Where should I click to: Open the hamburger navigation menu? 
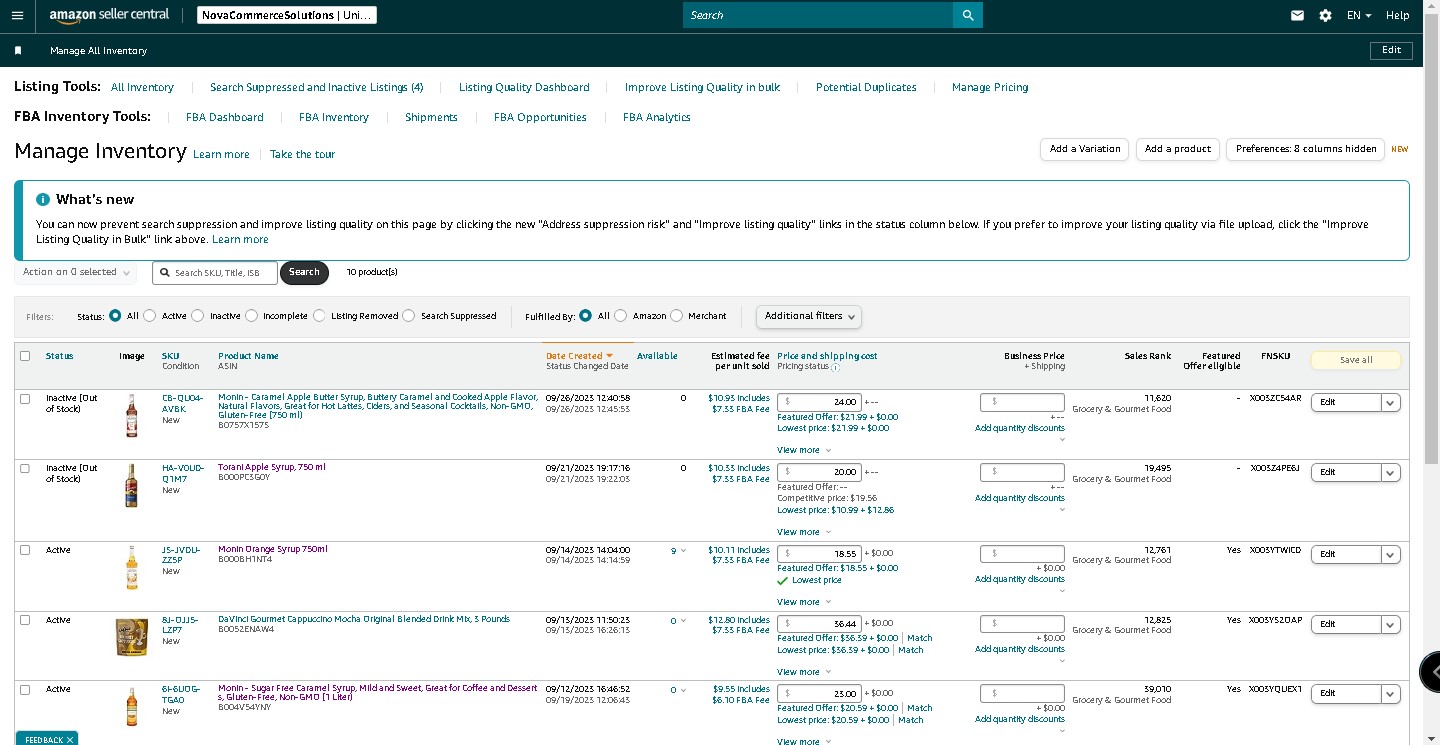(16, 15)
